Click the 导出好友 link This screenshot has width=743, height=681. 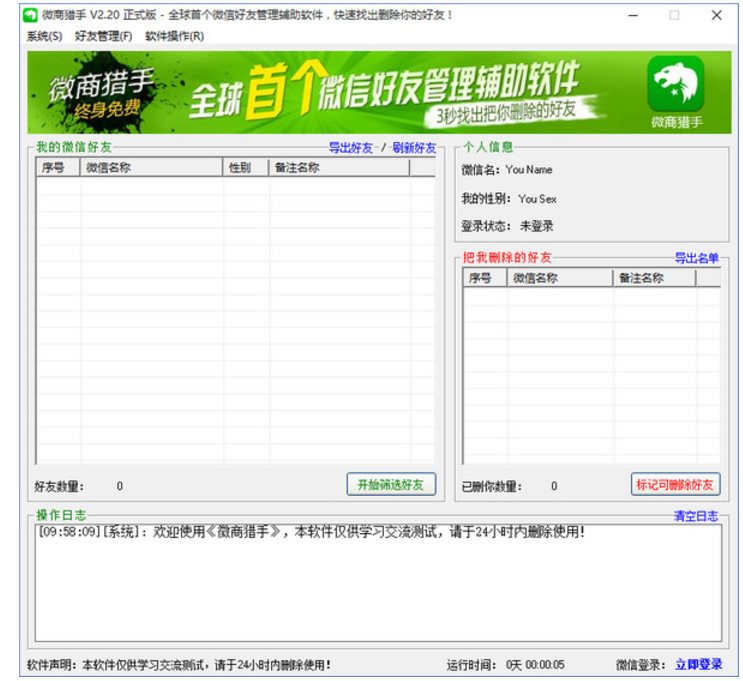[351, 148]
